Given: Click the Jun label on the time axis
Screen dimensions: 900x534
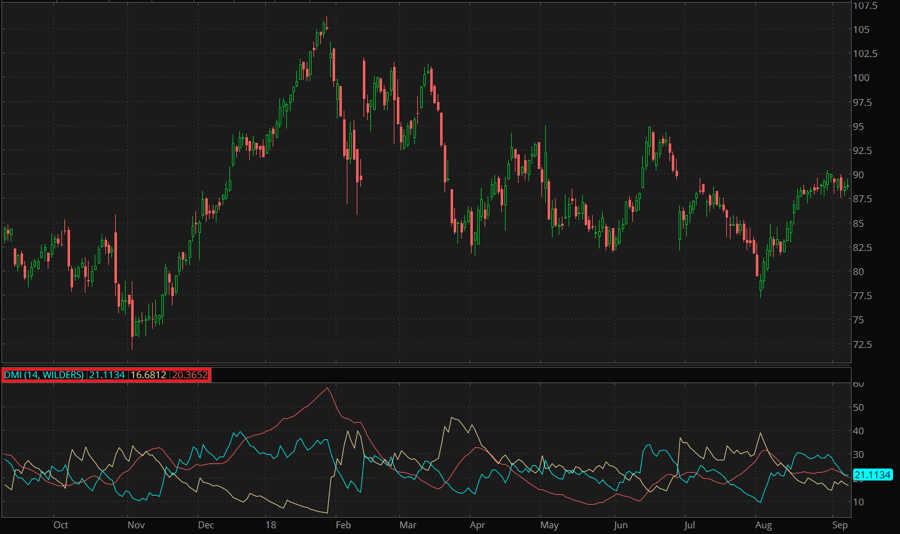Looking at the screenshot, I should click(621, 524).
